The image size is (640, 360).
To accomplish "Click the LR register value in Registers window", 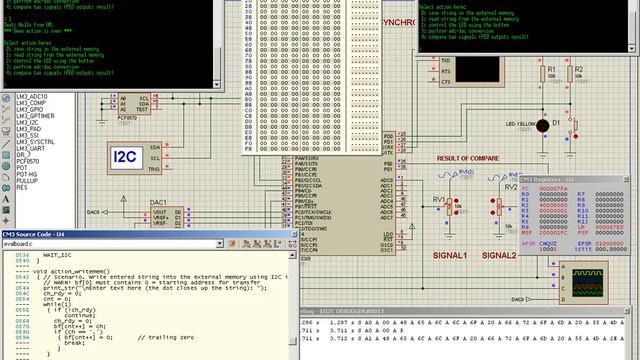I will 609,227.
